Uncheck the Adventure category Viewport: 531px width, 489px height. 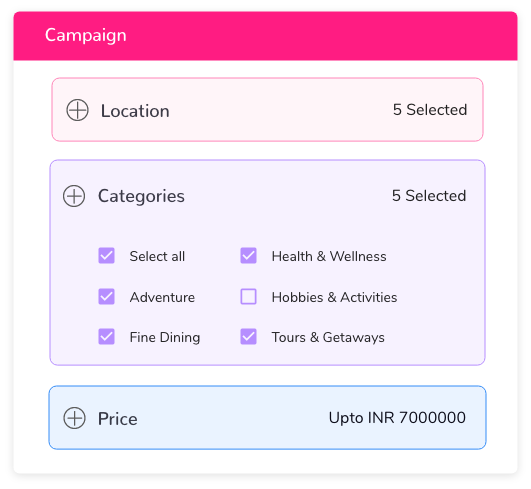[106, 297]
